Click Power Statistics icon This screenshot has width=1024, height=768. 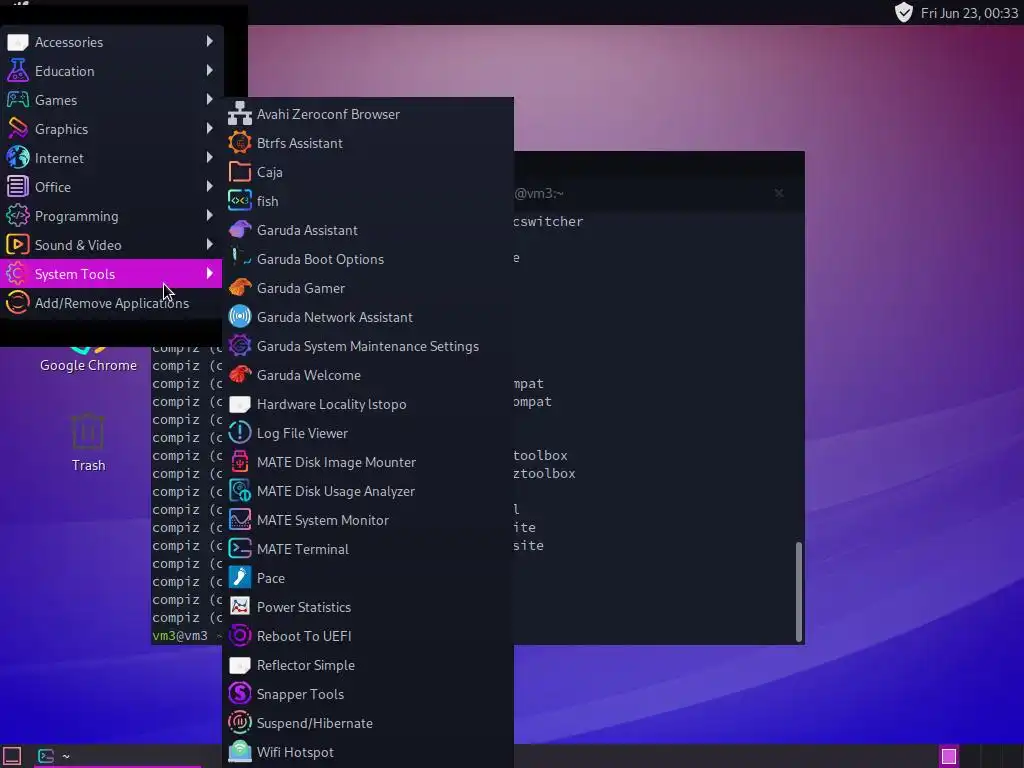tap(240, 607)
